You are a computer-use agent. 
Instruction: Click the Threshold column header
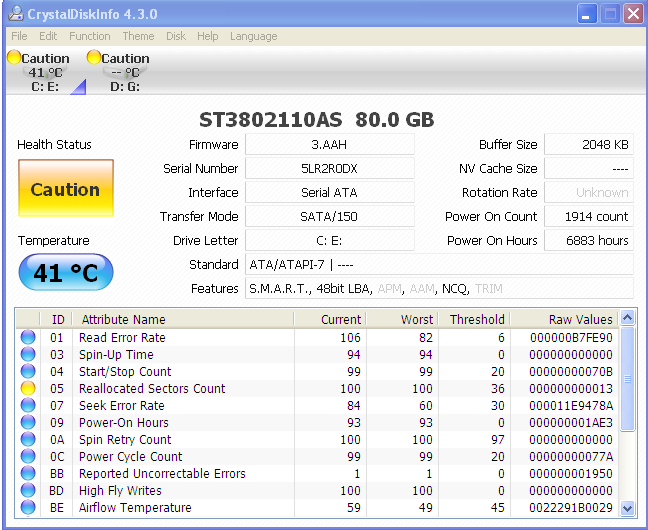pos(474,319)
